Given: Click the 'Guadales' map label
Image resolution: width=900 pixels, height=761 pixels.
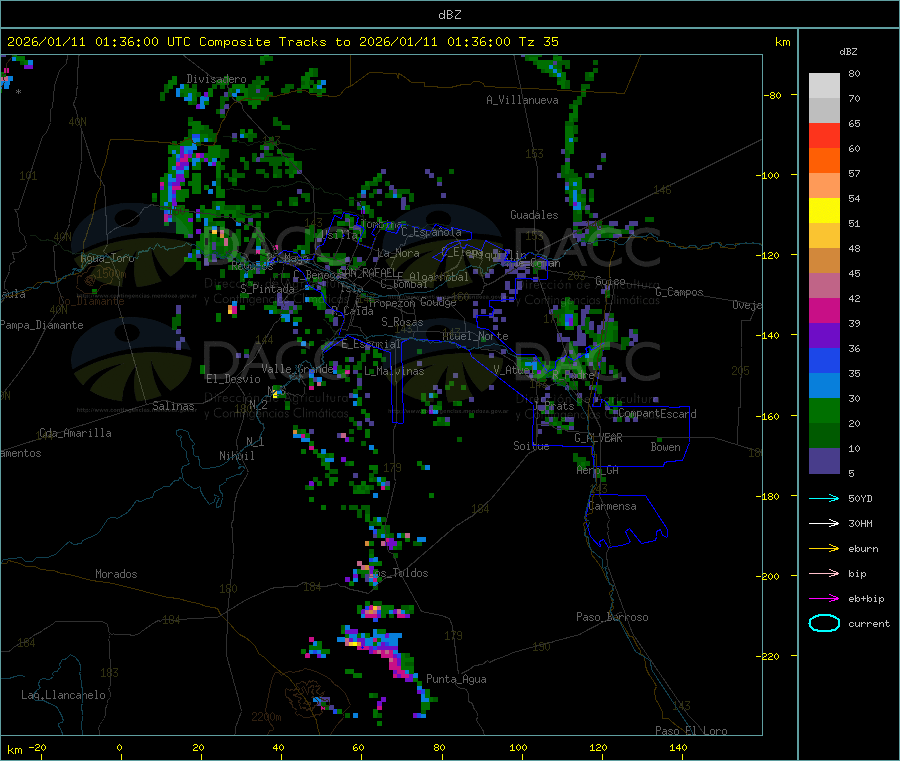Looking at the screenshot, I should coord(534,215).
